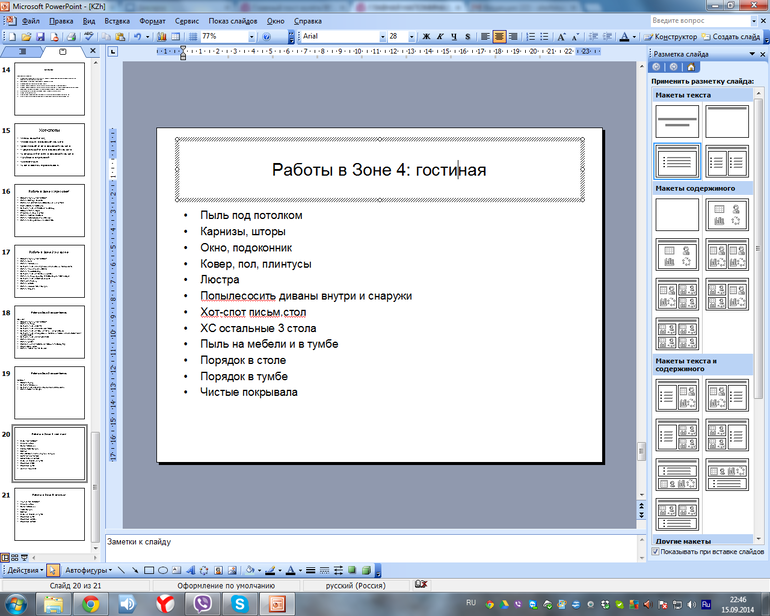Screen dimensions: 770x616
Task: Insert WordArt from the drawing toolbar
Action: (190, 570)
